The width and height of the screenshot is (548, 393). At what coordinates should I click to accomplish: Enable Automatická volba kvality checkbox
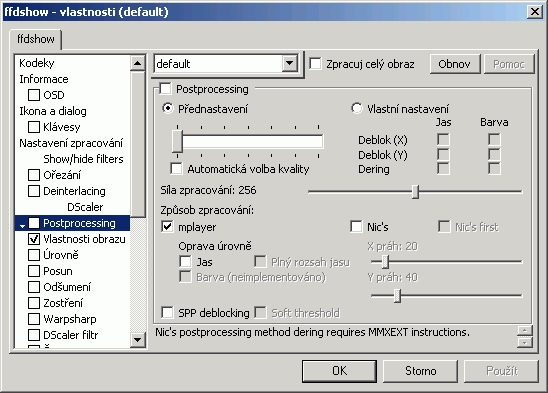[x=176, y=169]
